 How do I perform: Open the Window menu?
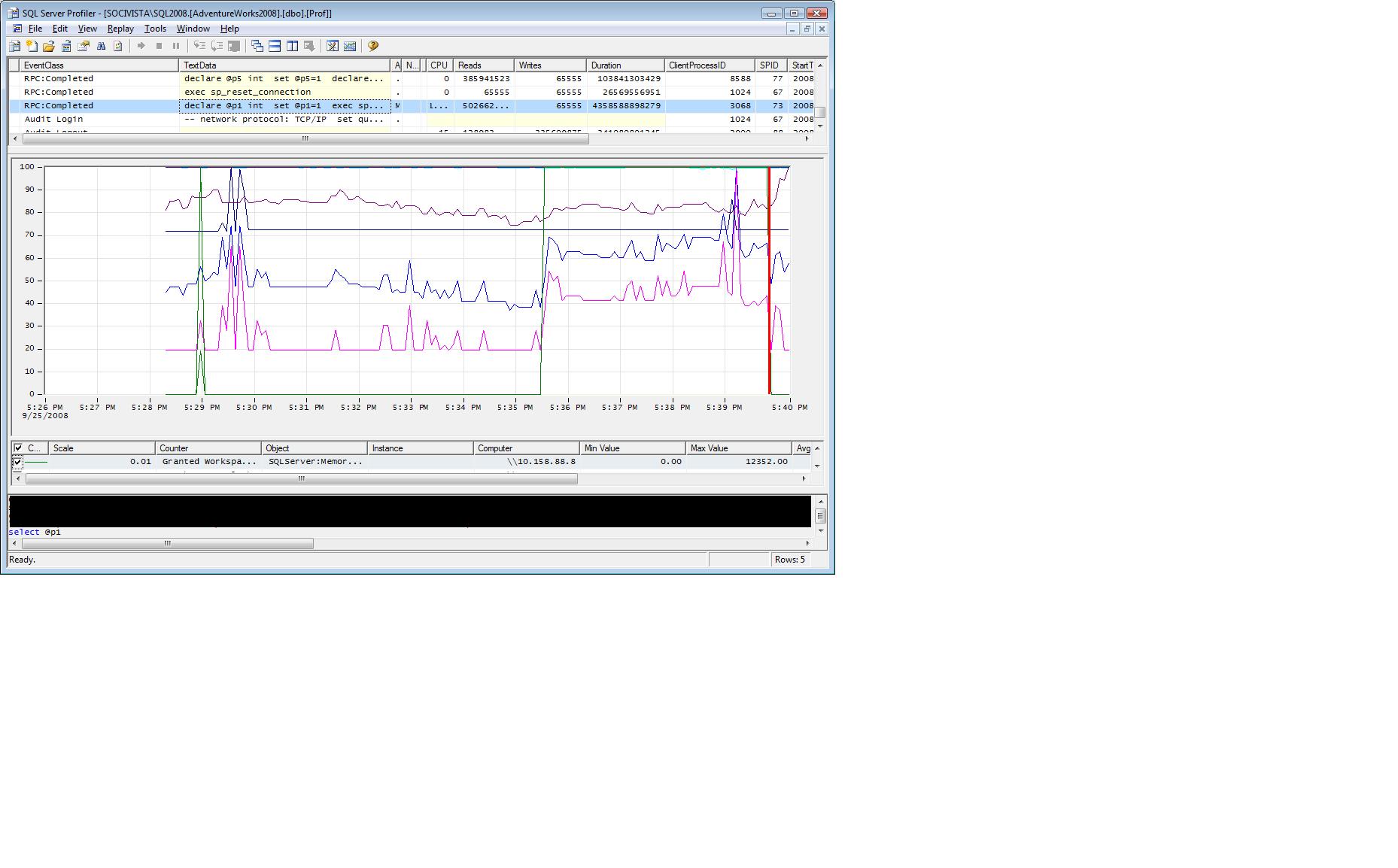tap(193, 29)
